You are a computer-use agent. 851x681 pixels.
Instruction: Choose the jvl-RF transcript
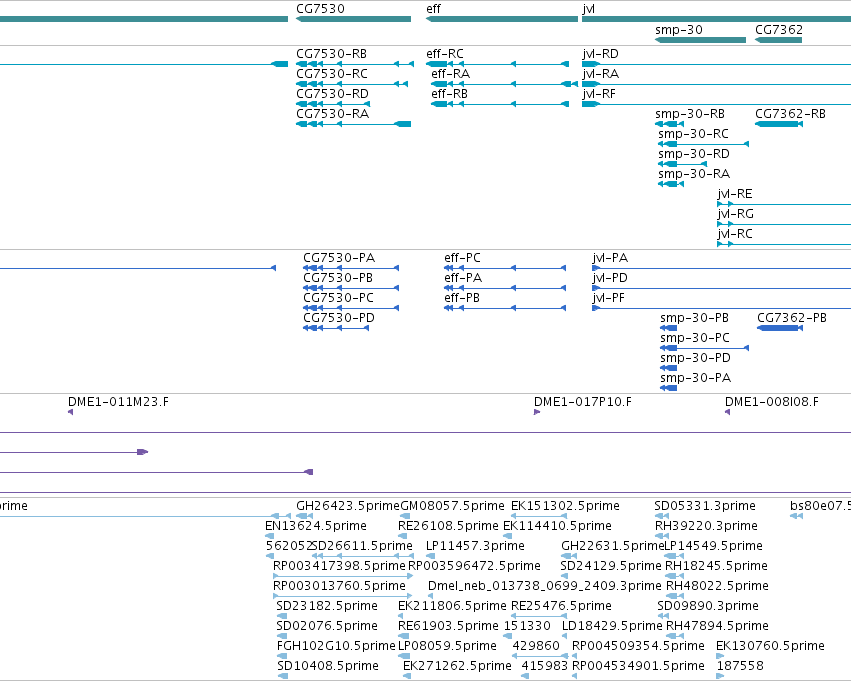716,104
